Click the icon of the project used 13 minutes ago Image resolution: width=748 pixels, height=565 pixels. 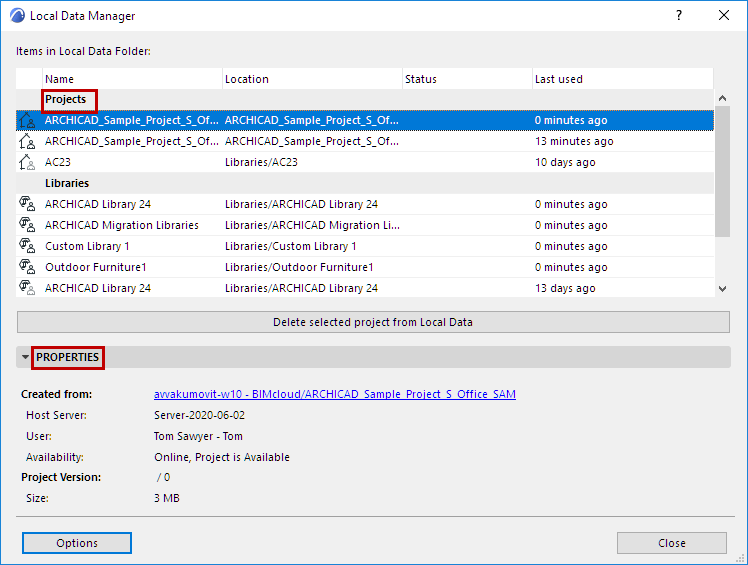(x=27, y=141)
